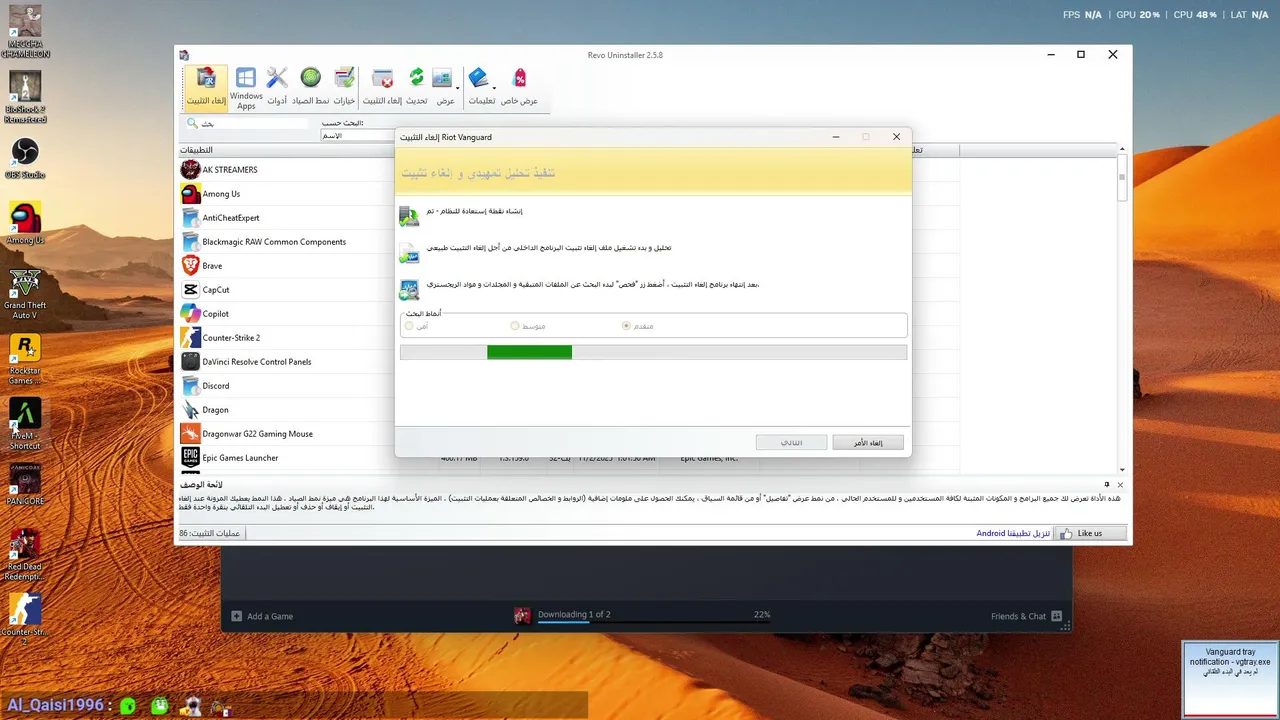The image size is (1280, 720).
Task: Open the Tools (أدوات) wrench icon
Action: [x=277, y=86]
